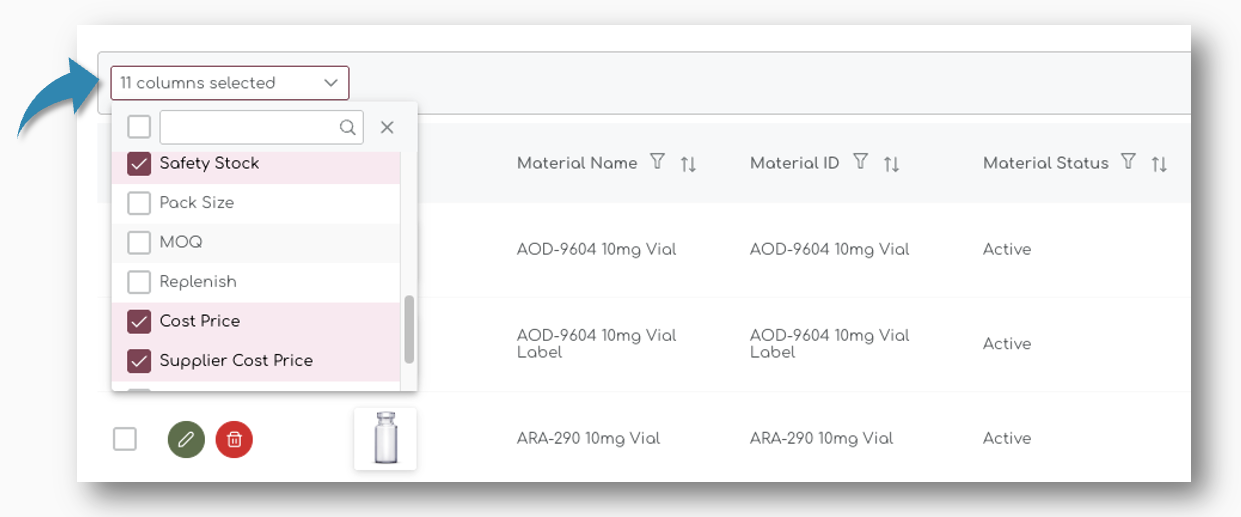This screenshot has width=1241, height=517.
Task: Check the MOQ column option
Action: point(139,243)
